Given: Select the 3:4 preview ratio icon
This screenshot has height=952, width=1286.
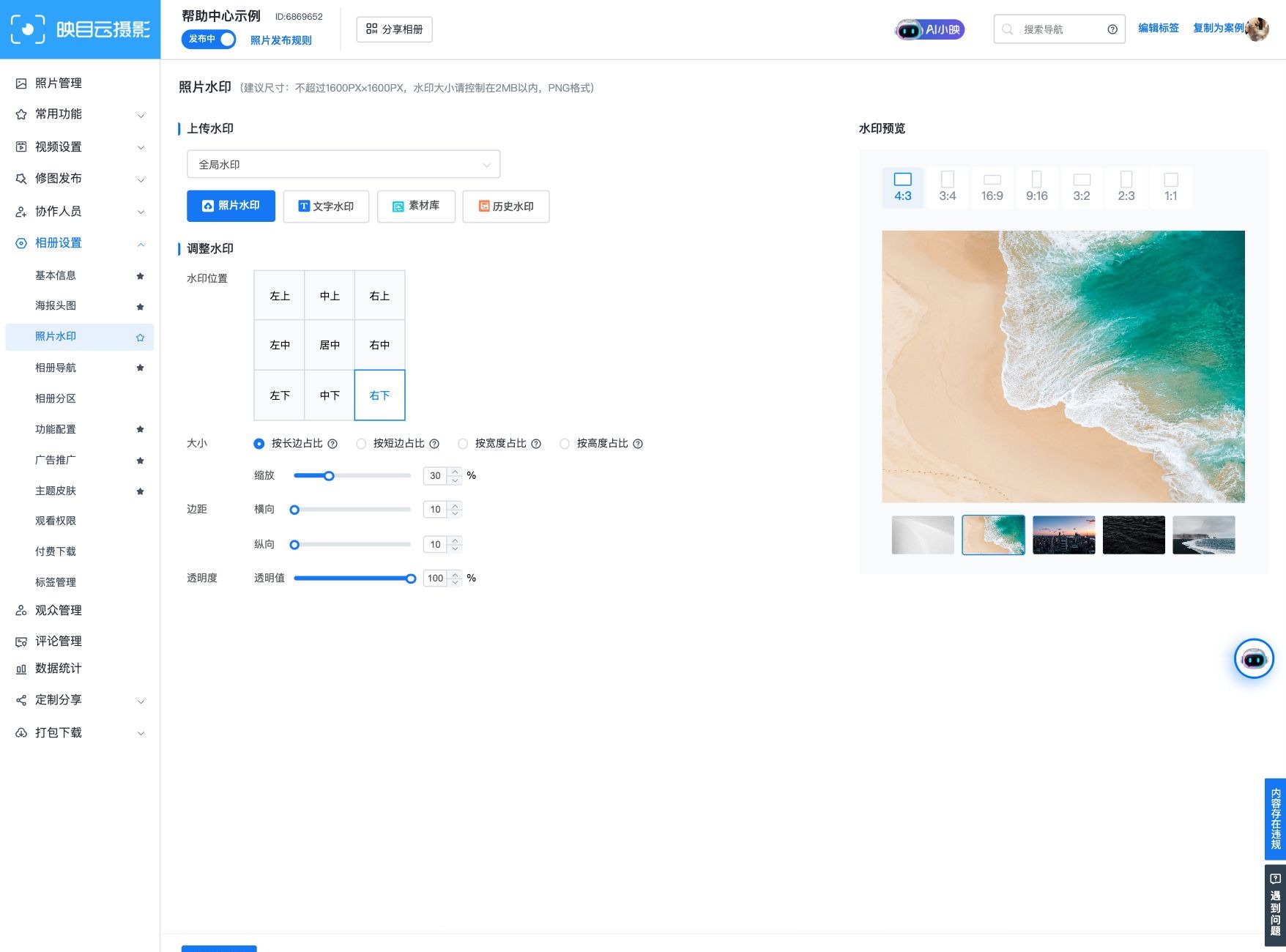Looking at the screenshot, I should 948,187.
